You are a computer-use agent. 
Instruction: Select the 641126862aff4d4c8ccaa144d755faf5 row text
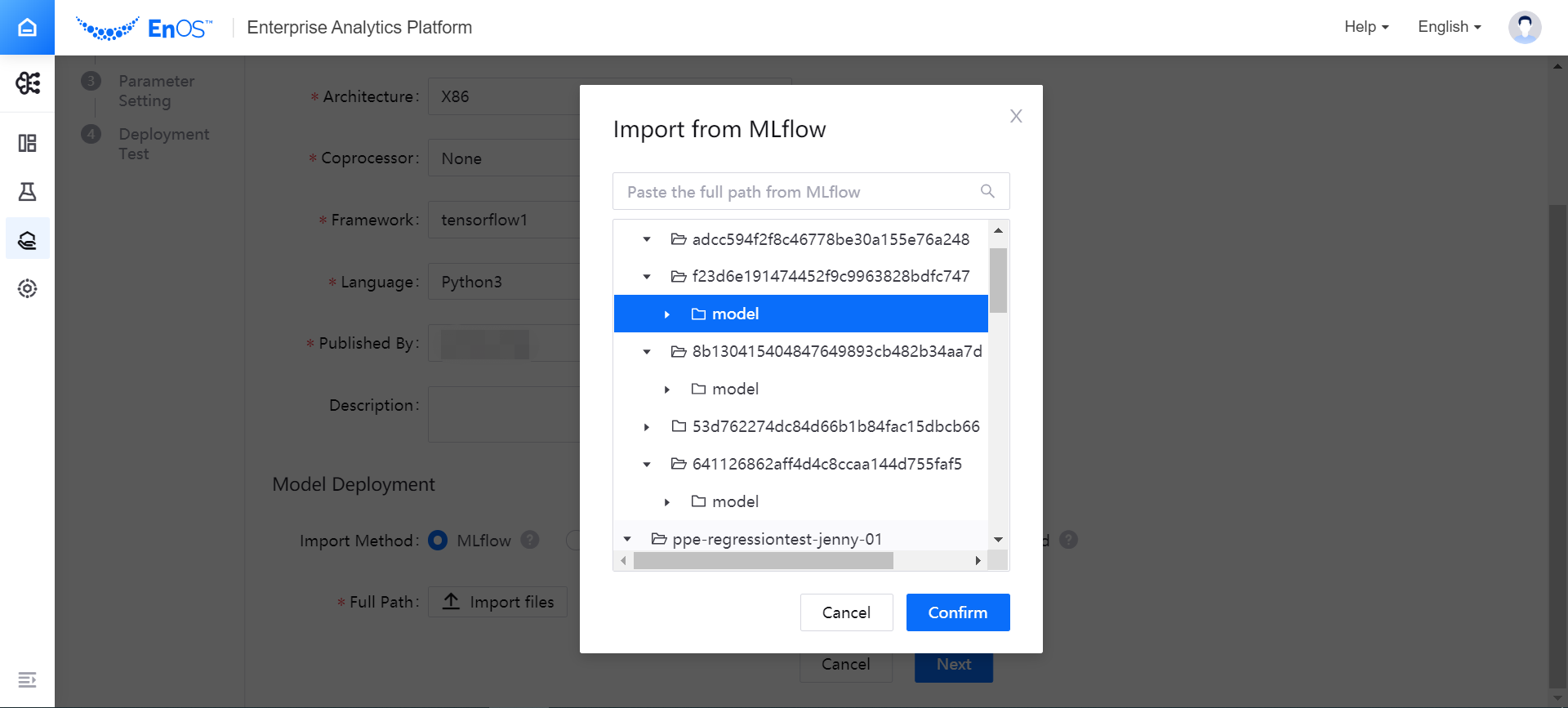click(826, 464)
